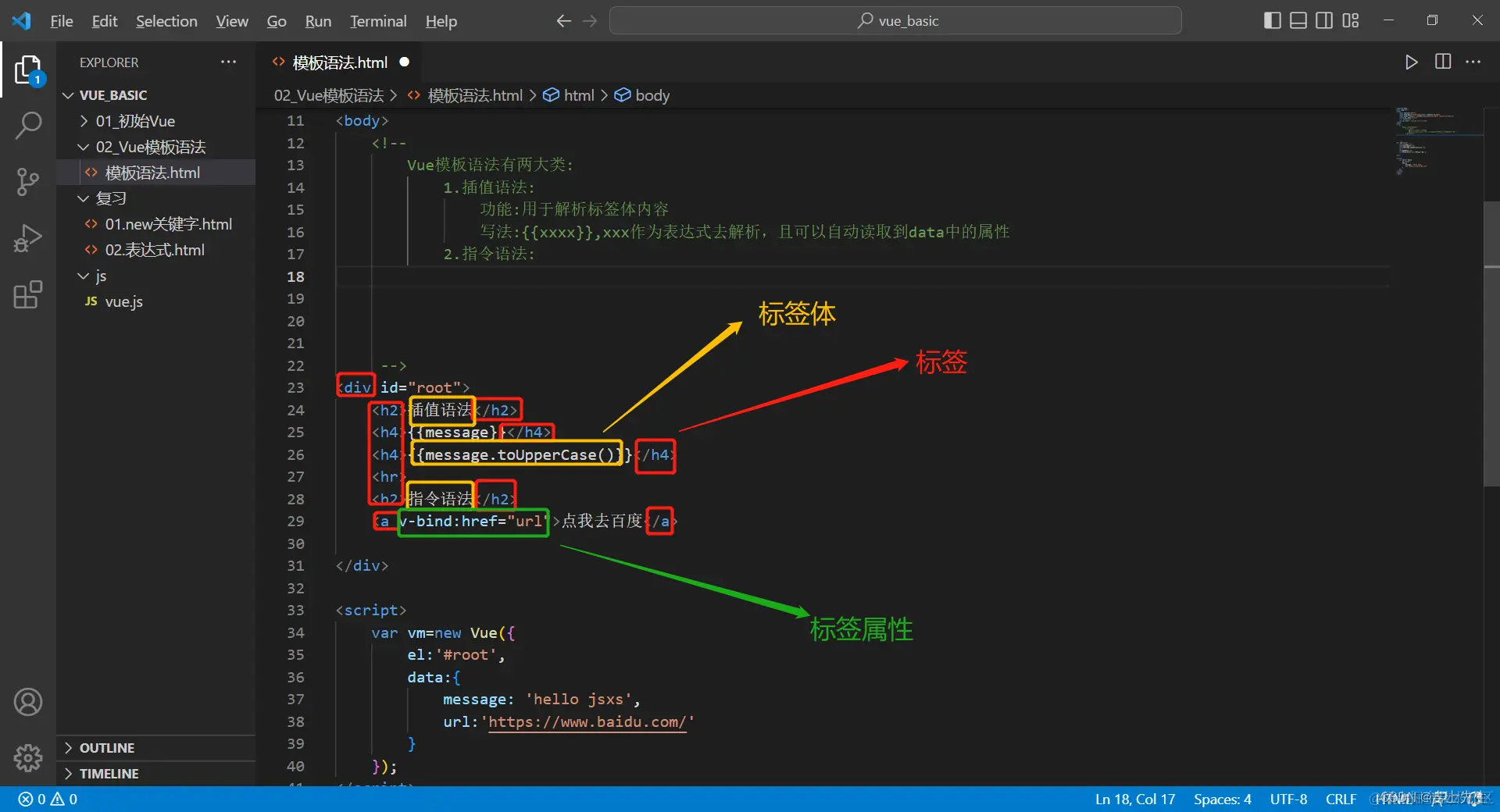Open the Terminal menu
Viewport: 1500px width, 812px height.
tap(378, 21)
